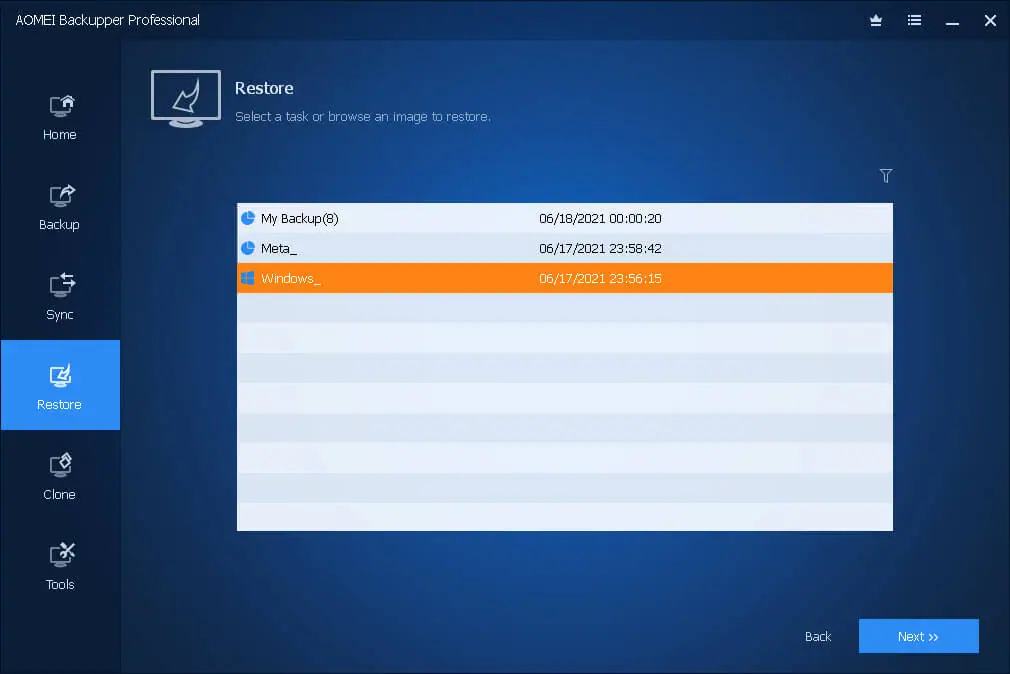Go to the Backup section
1010x674 pixels.
(60, 207)
